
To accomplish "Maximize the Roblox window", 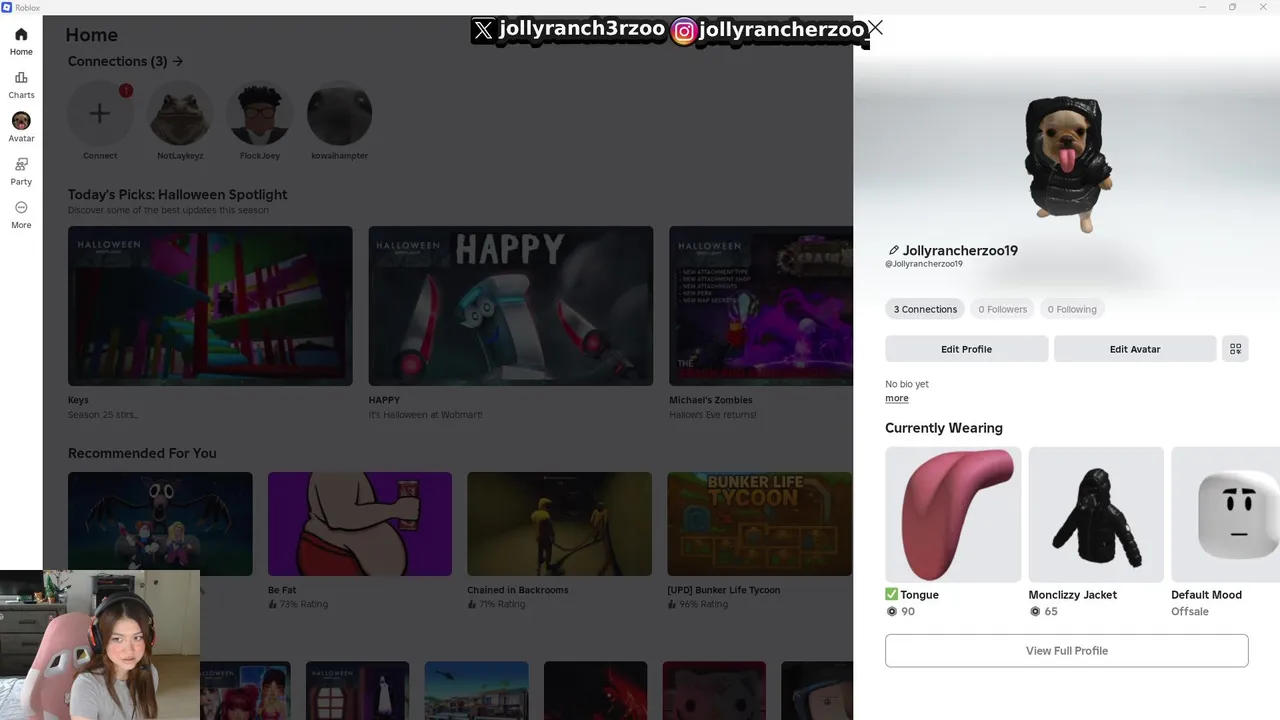I will (x=1232, y=7).
